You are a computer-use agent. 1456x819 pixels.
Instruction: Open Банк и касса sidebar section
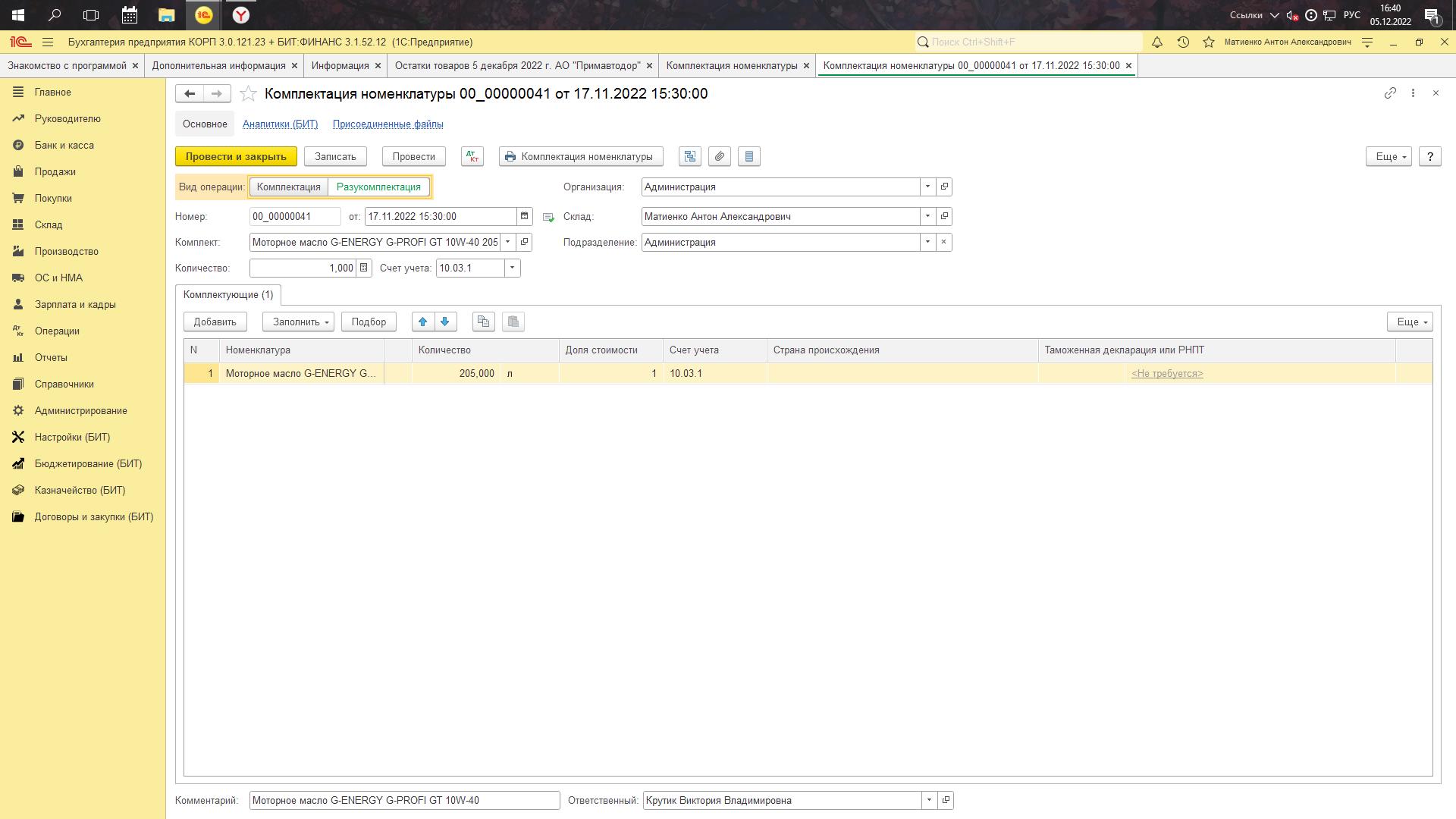pos(64,145)
